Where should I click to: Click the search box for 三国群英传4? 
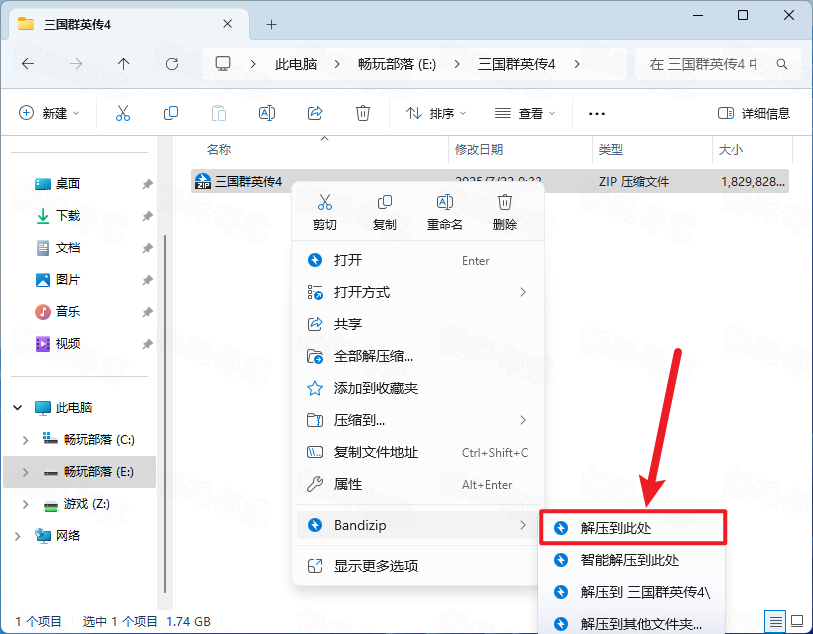pos(717,64)
